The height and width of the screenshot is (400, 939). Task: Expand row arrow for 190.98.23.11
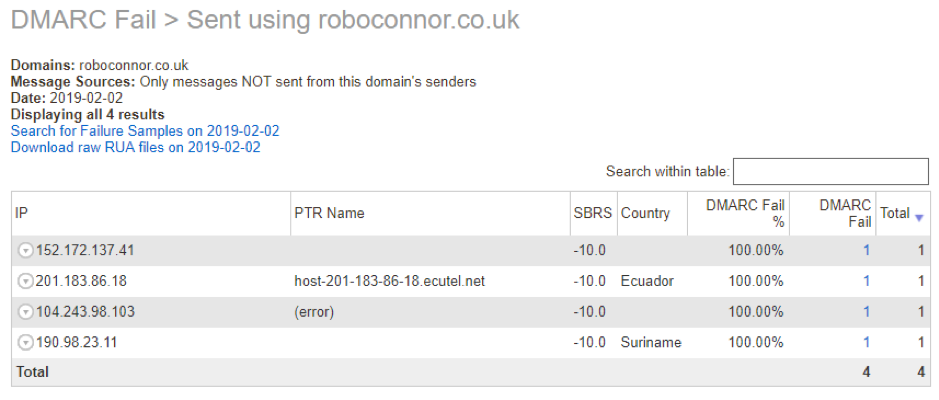[x=25, y=343]
